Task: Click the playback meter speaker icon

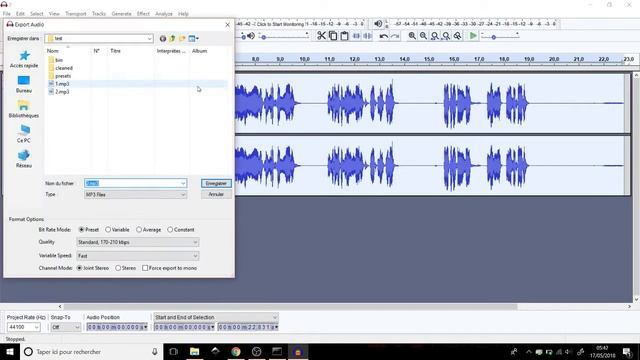Action: coord(378,24)
